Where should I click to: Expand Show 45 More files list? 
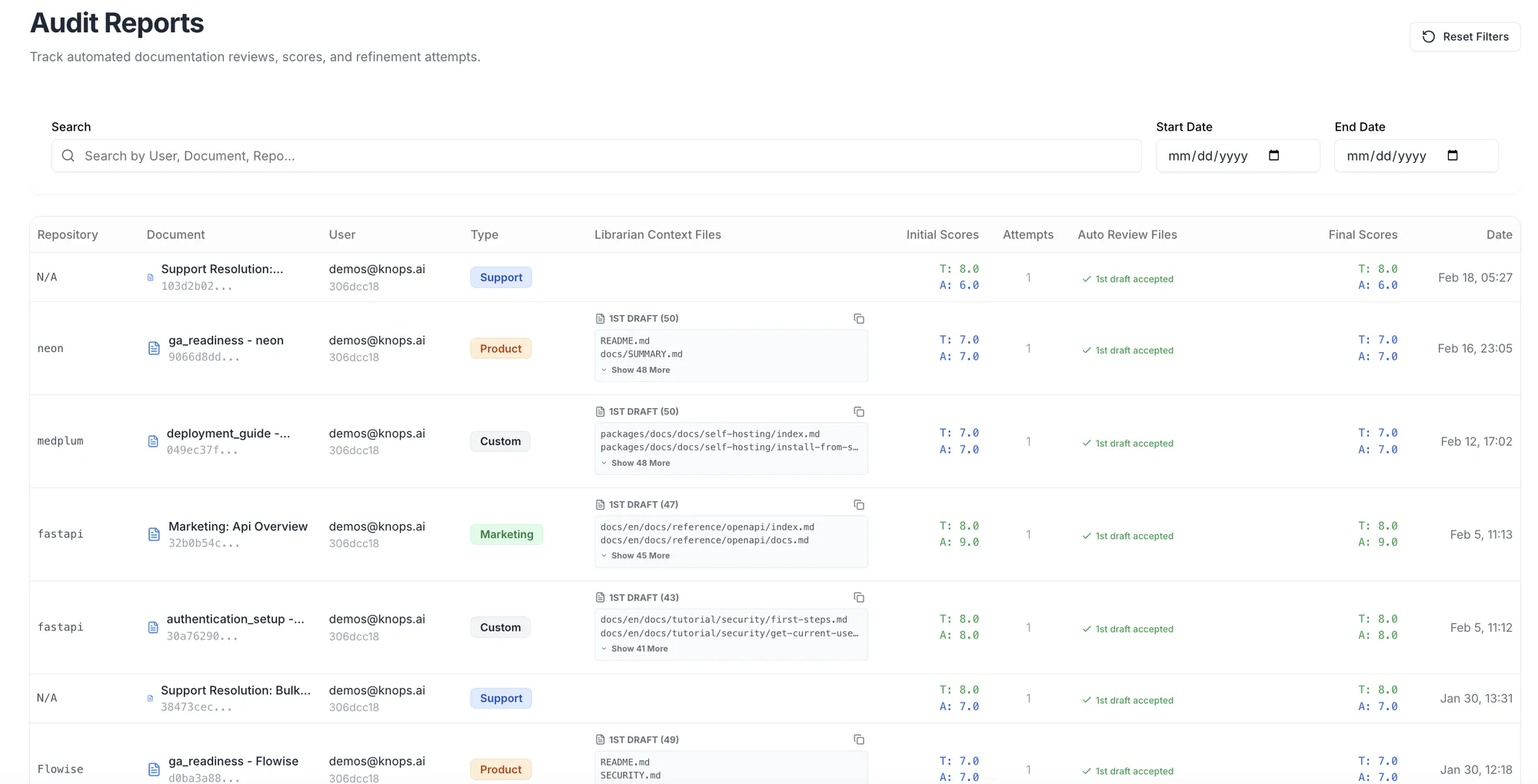(x=635, y=556)
